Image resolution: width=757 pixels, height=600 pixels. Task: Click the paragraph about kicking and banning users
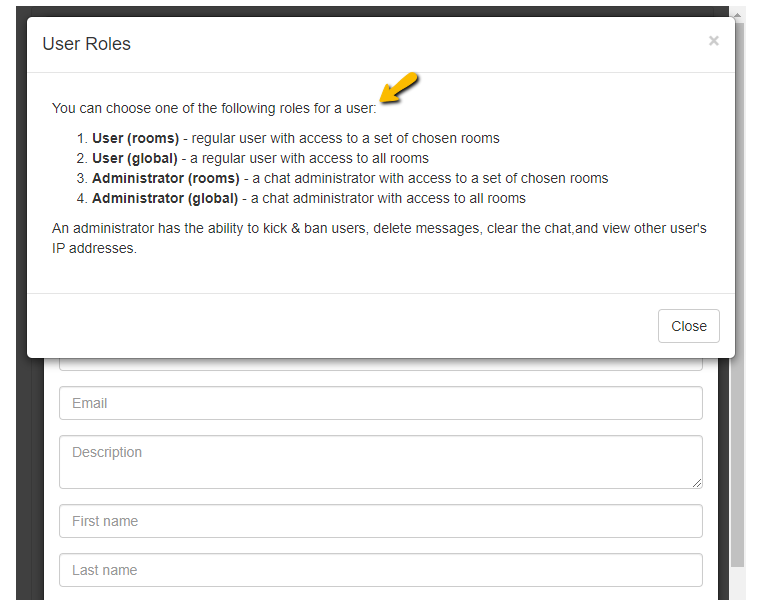[379, 238]
